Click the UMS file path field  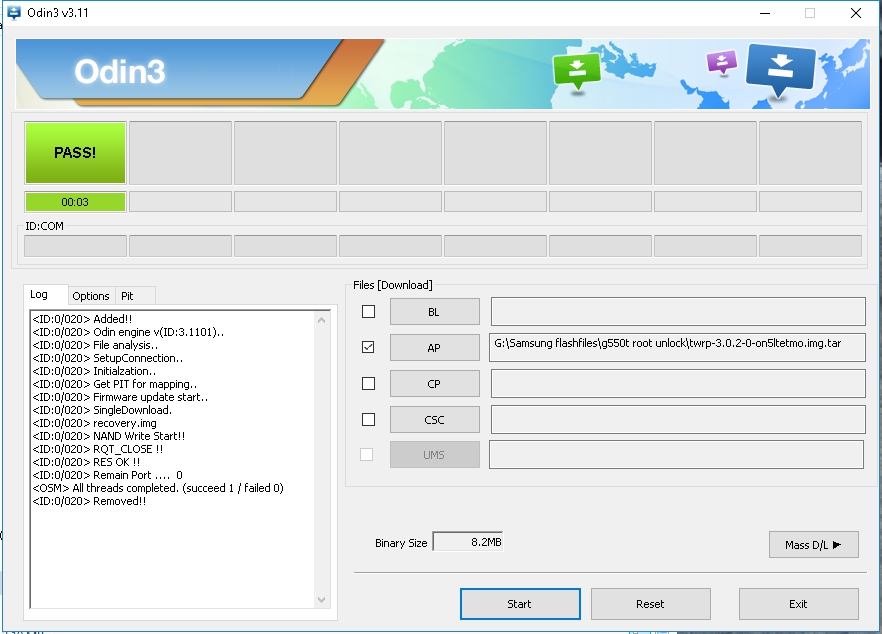pyautogui.click(x=676, y=455)
